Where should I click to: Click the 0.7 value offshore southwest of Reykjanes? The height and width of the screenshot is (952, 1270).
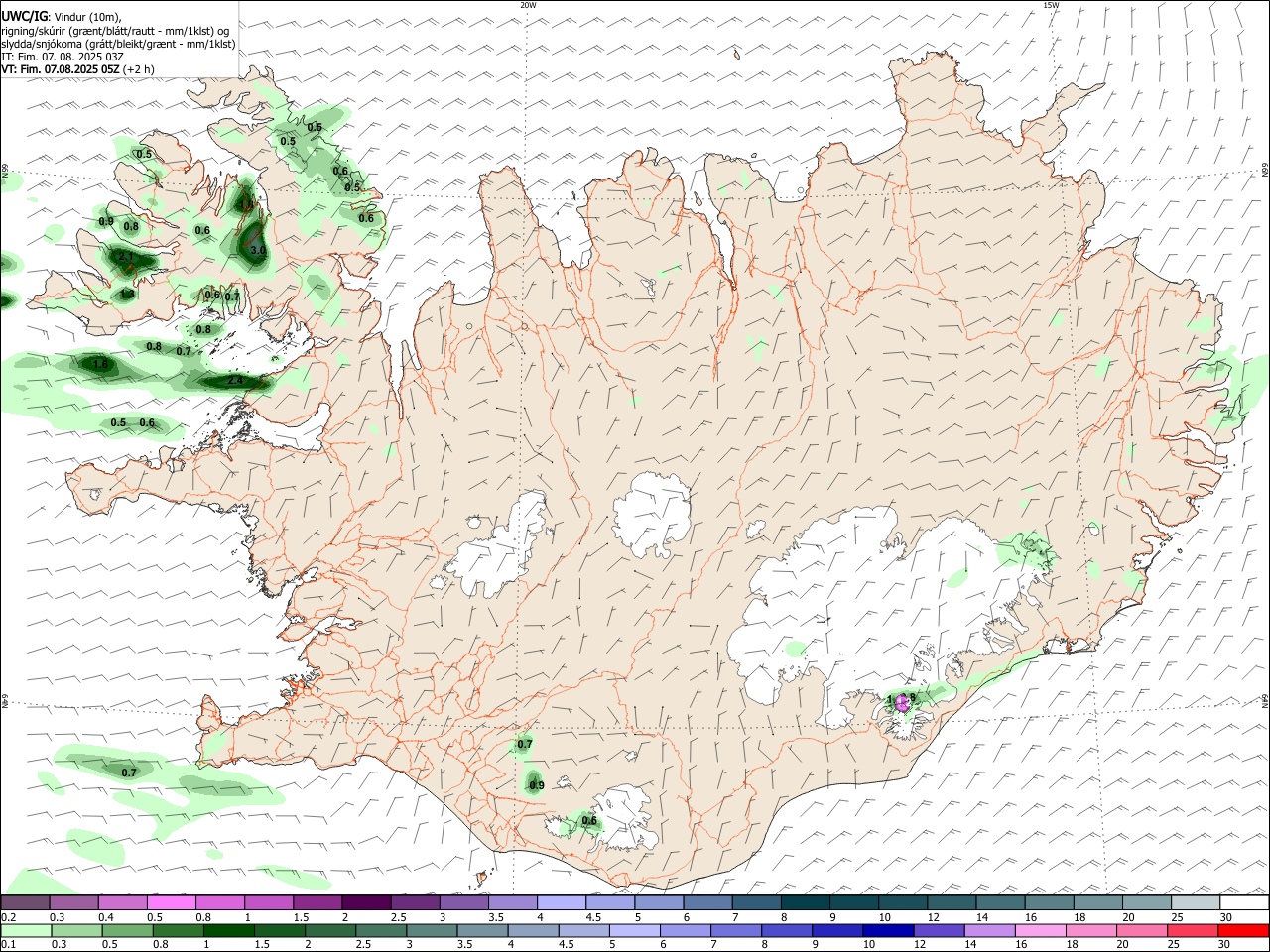click(x=129, y=773)
